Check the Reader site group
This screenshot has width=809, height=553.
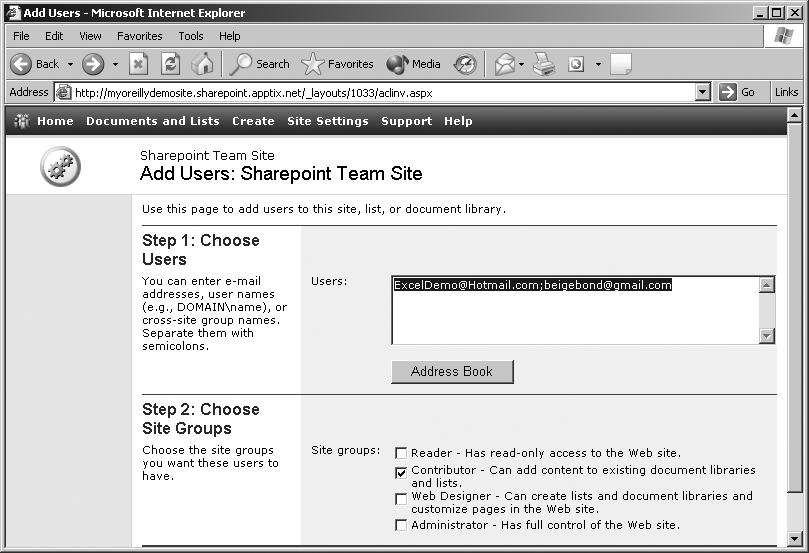pyautogui.click(x=401, y=453)
